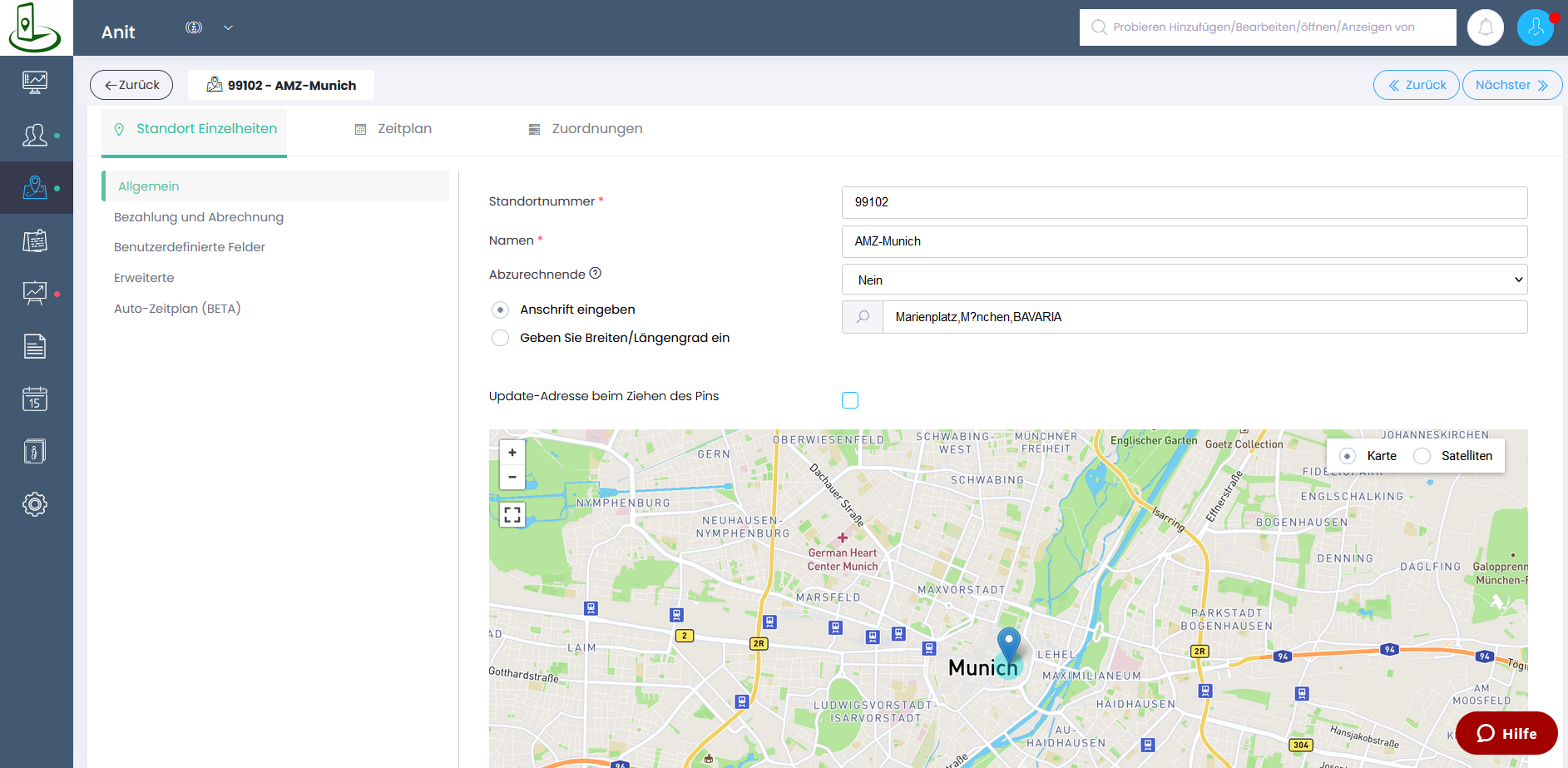
Task: Expand the chevron next to Anit
Action: pyautogui.click(x=228, y=27)
